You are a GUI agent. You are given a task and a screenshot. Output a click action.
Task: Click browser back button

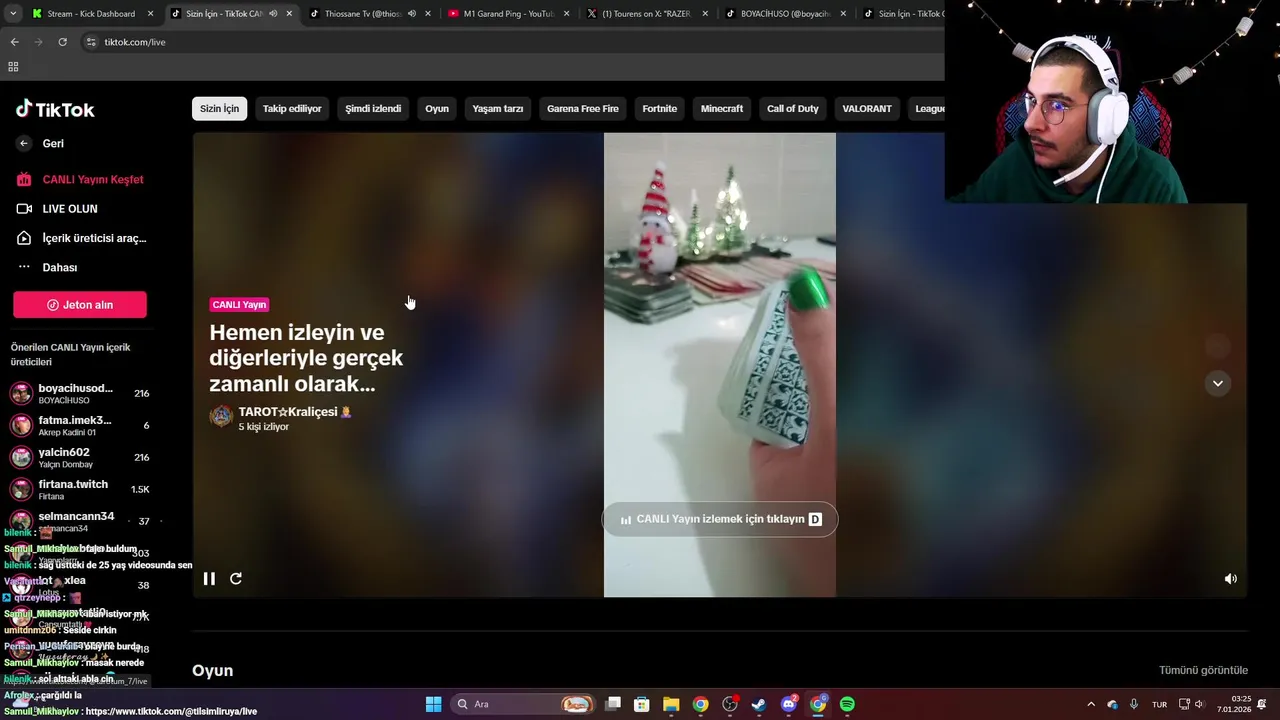pos(14,42)
